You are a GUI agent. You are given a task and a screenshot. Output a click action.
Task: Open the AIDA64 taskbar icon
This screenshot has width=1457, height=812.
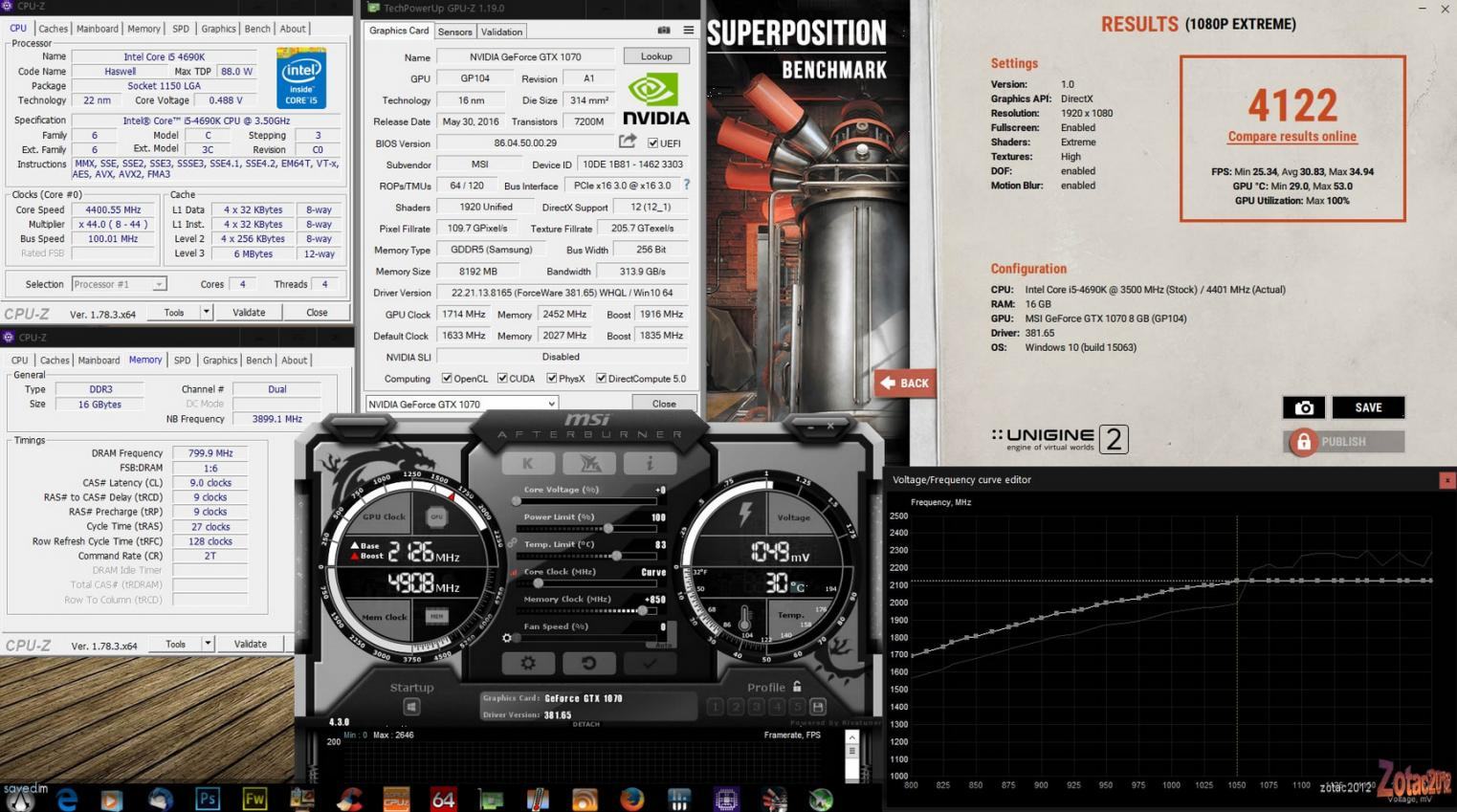tap(443, 799)
